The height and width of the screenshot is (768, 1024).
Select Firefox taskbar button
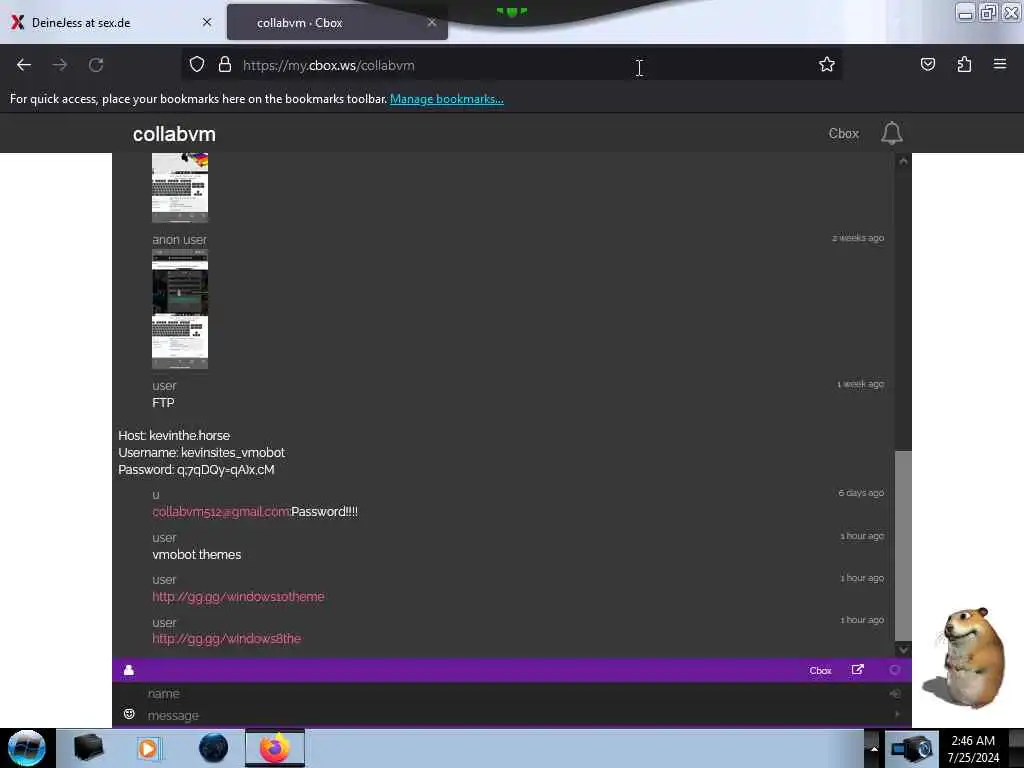[x=275, y=748]
